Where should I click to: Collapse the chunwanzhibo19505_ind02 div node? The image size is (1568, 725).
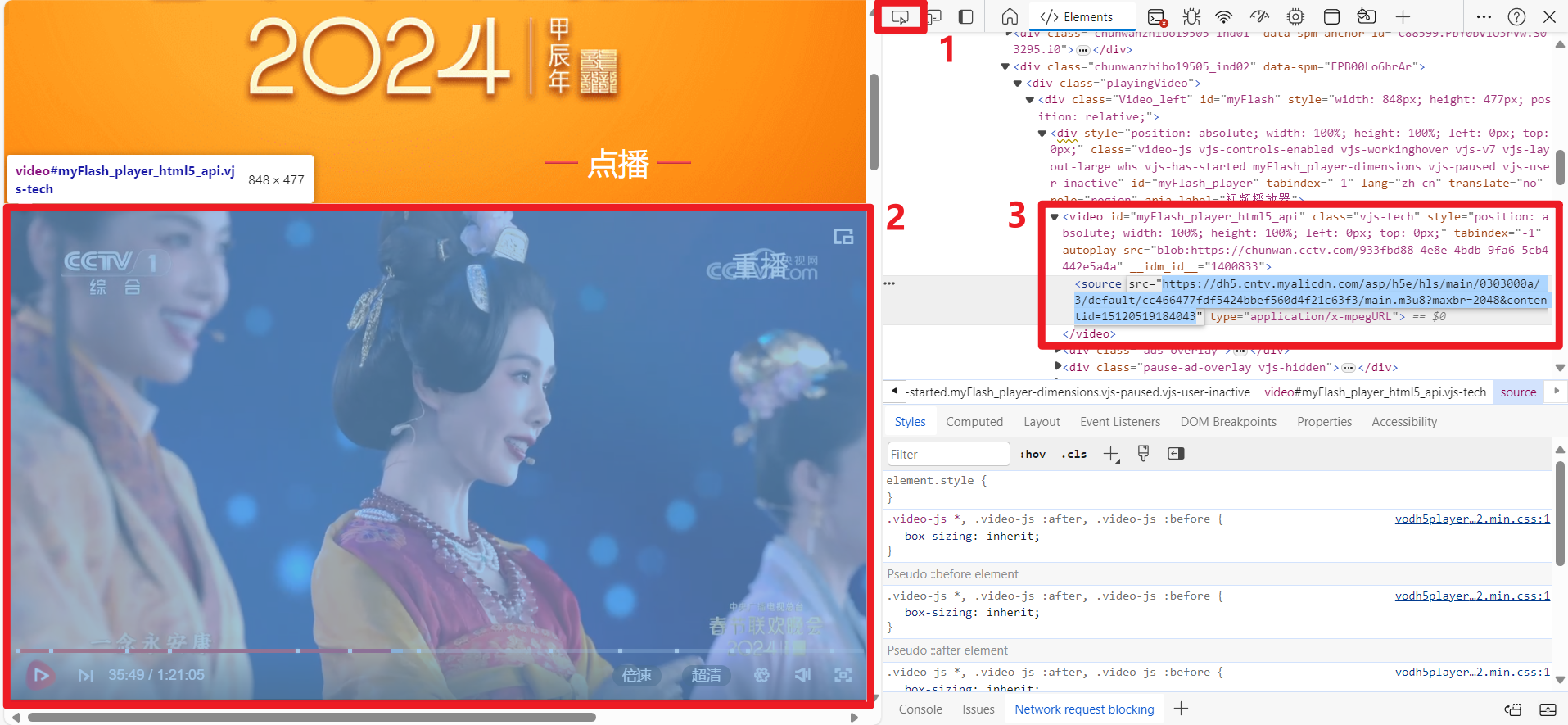coord(1005,67)
